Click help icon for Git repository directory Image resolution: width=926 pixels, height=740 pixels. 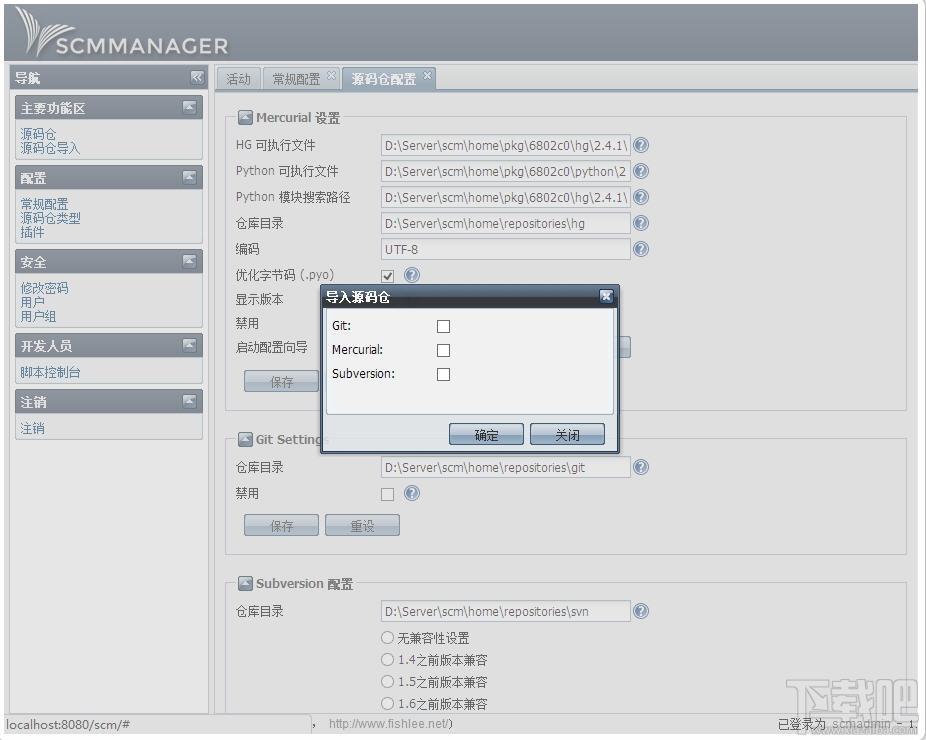pyautogui.click(x=641, y=467)
